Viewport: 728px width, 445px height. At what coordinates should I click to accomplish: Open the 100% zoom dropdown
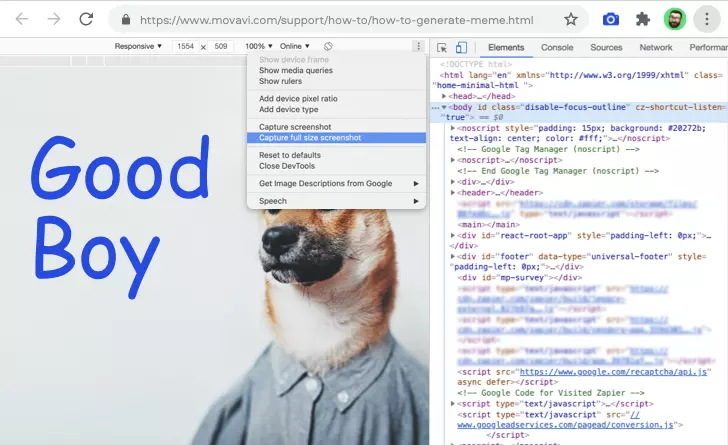[x=259, y=46]
